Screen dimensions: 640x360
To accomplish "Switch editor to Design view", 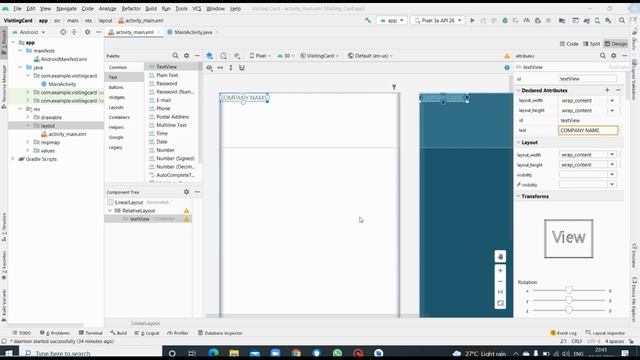I will point(616,44).
